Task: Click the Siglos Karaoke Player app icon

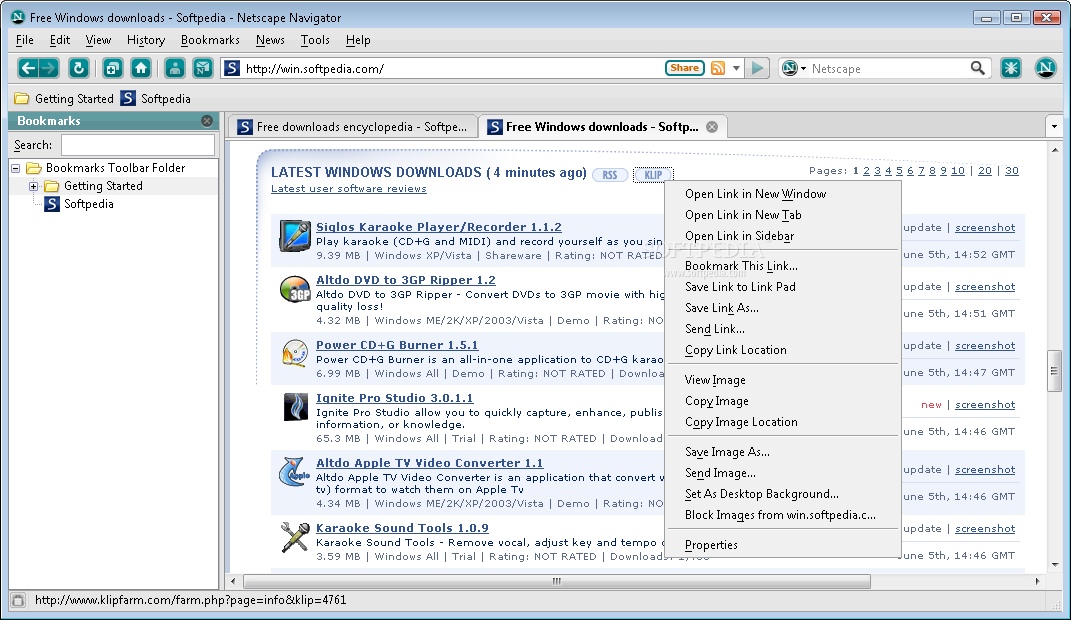Action: pos(295,236)
